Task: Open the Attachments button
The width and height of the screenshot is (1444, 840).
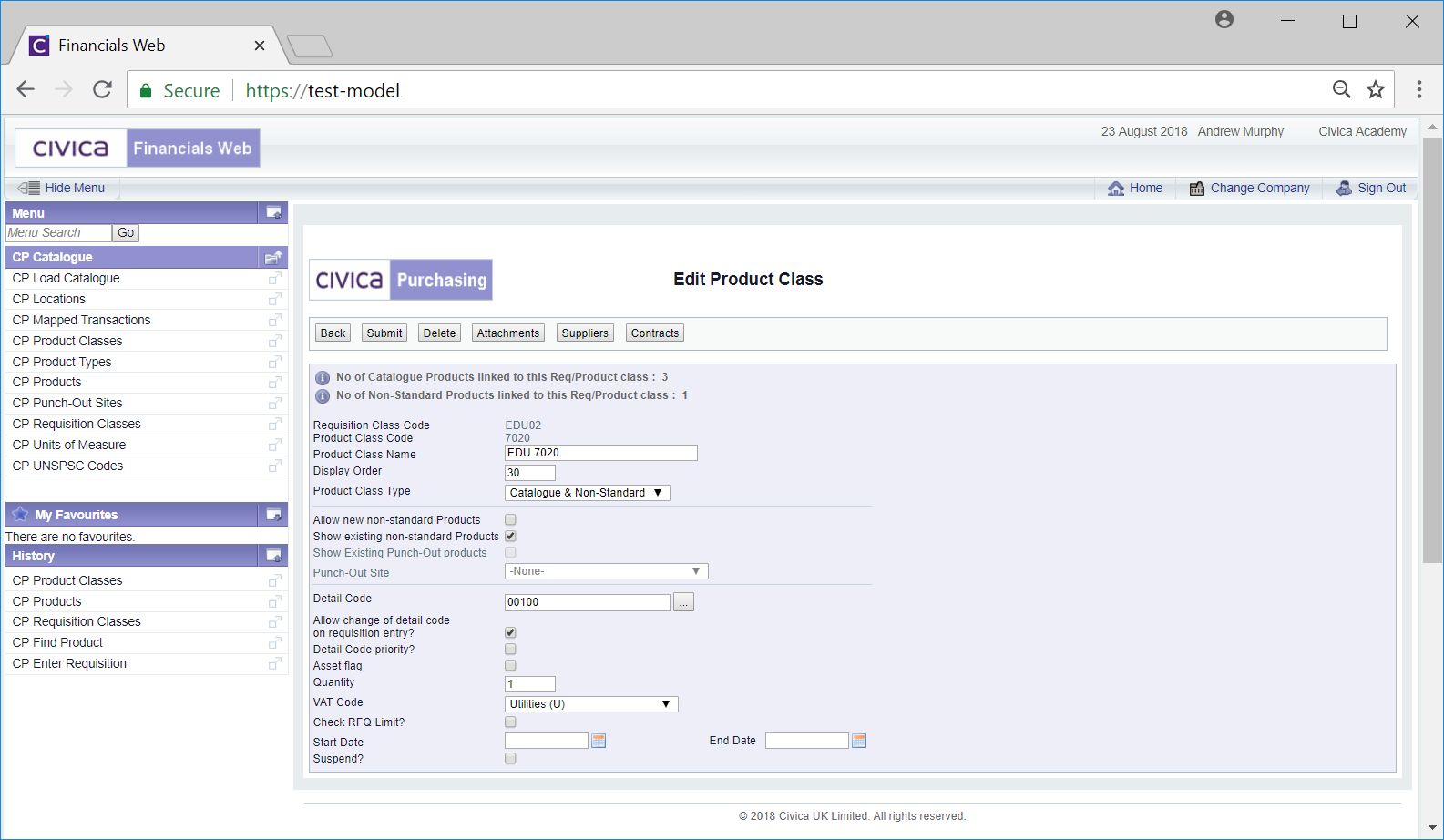Action: [x=508, y=333]
